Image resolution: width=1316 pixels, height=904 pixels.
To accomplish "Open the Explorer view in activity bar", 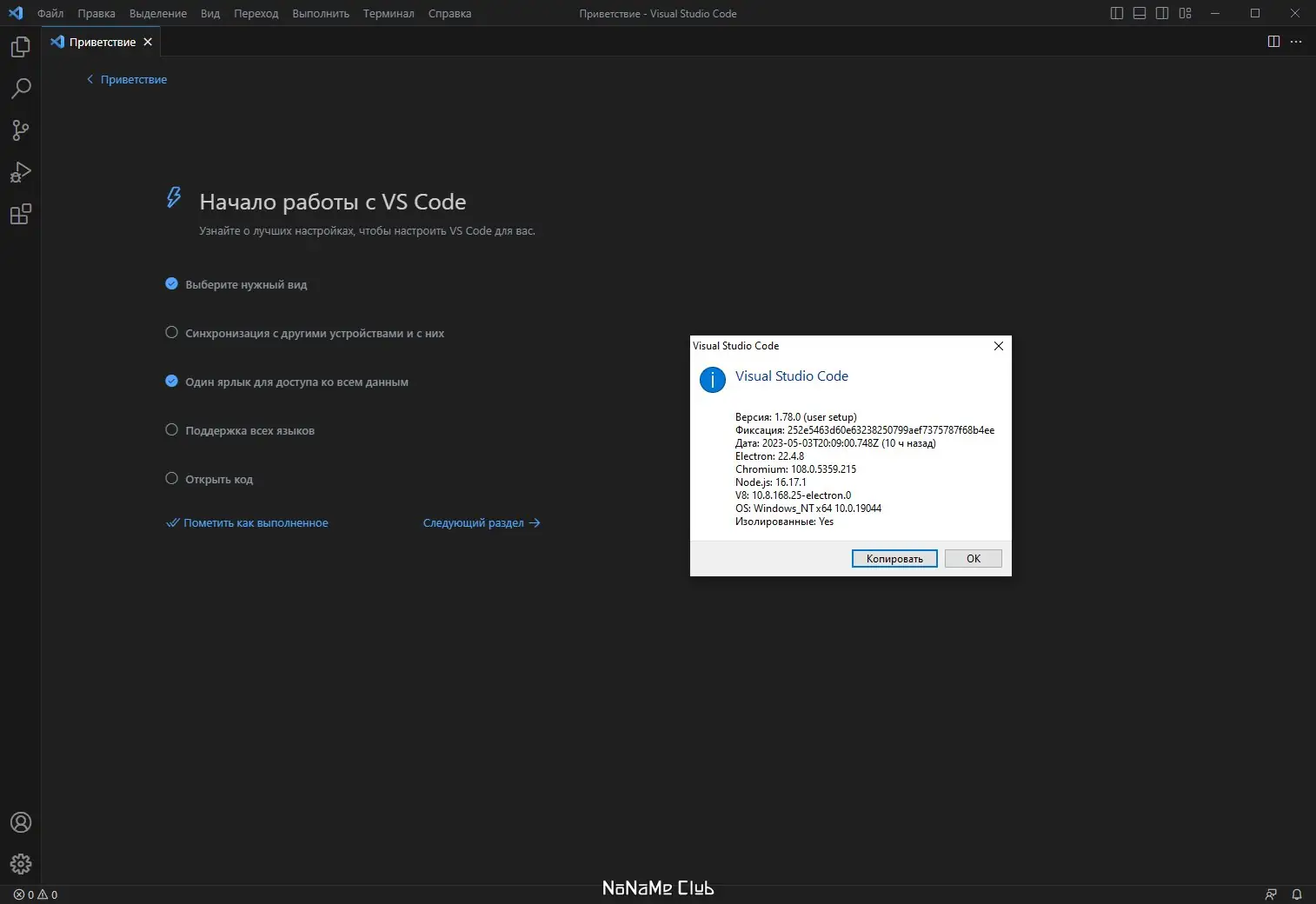I will tap(21, 47).
